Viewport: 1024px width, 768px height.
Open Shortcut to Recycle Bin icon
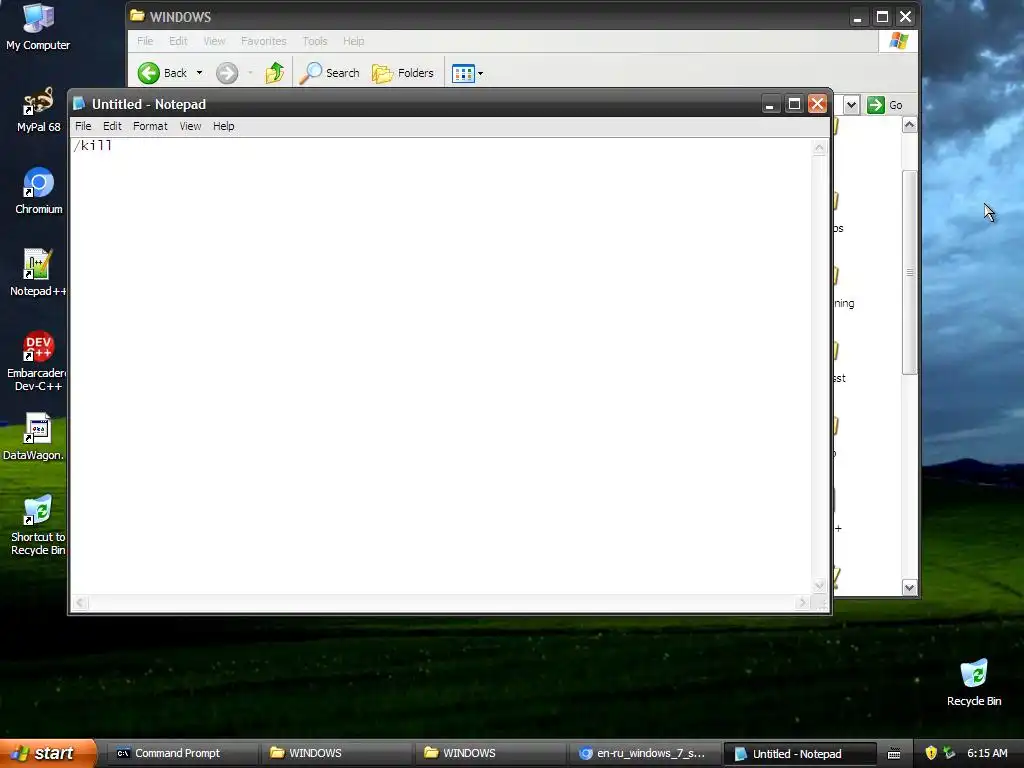(37, 525)
